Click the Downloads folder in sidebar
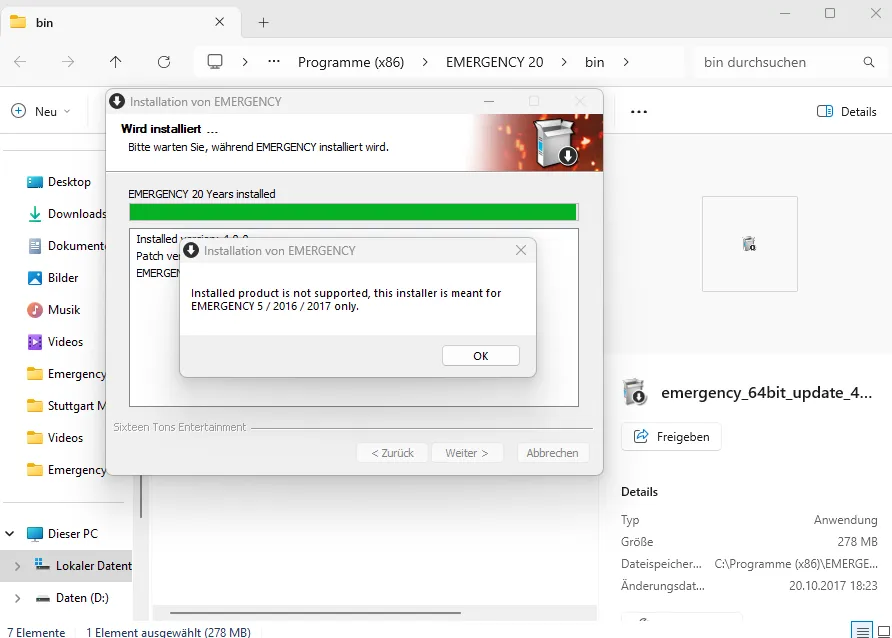 click(x=76, y=214)
